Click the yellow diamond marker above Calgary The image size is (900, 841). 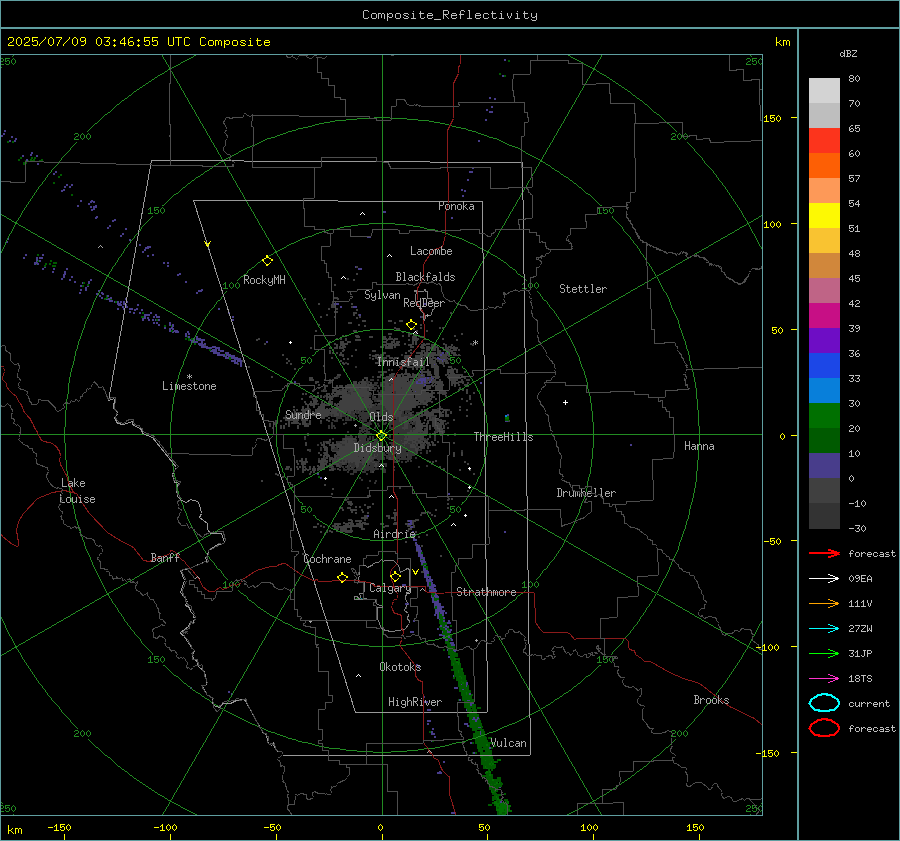395,576
